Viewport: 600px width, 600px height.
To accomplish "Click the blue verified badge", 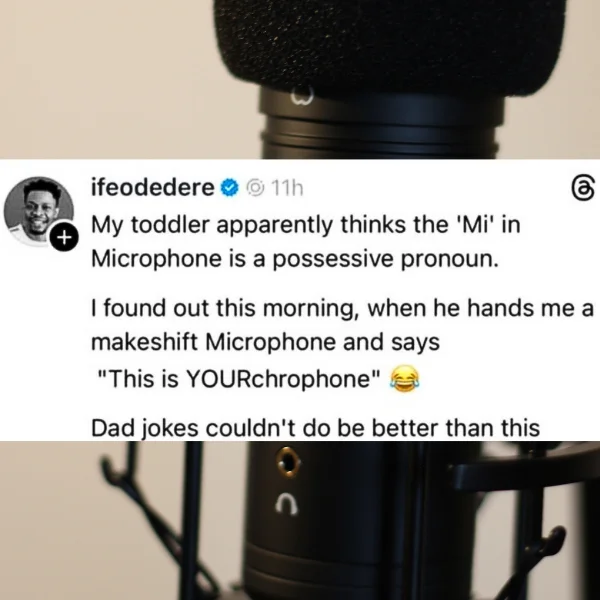I will [230, 188].
